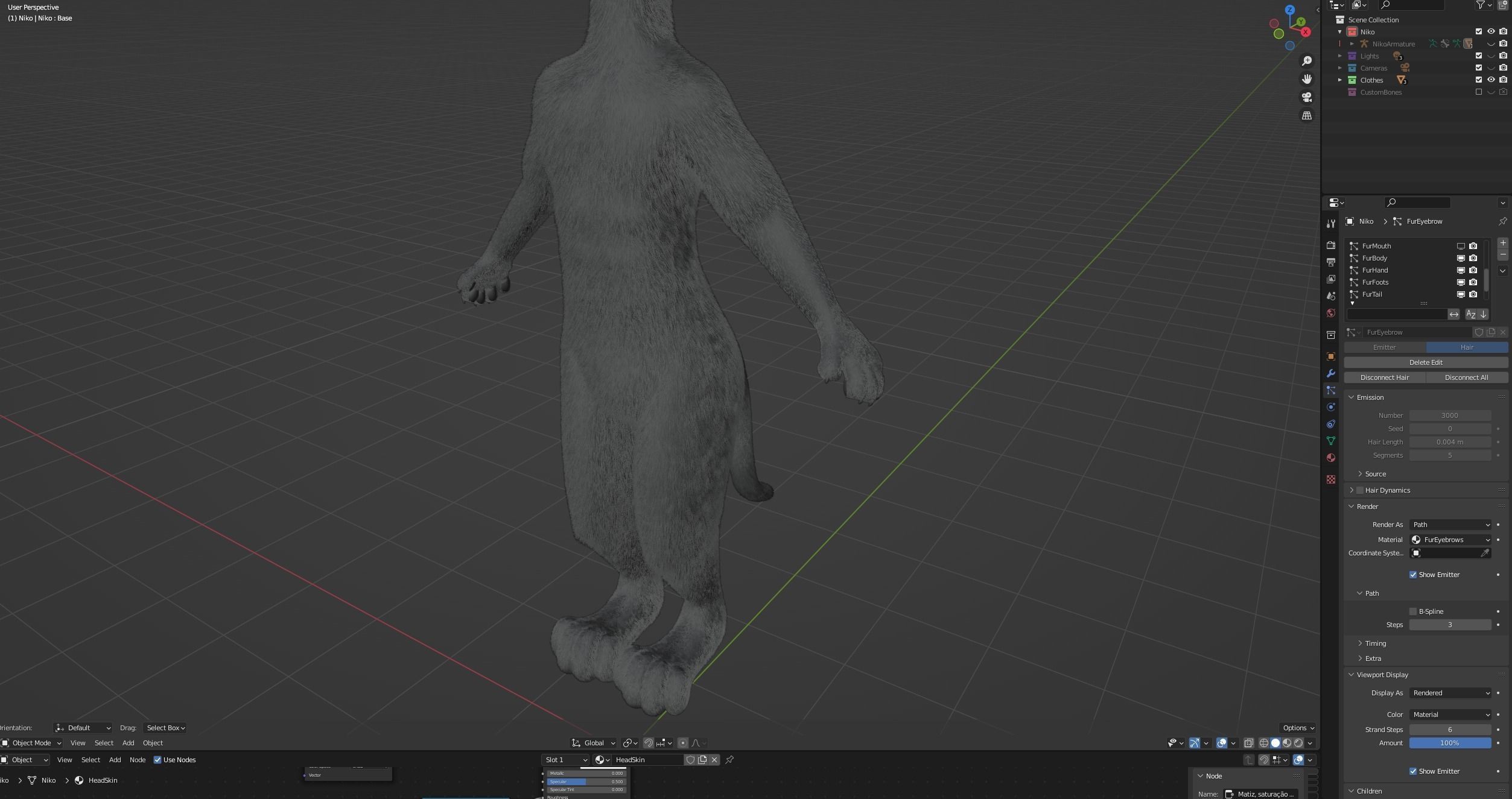Open the Scene properties tab
The image size is (1512, 799).
pos(1330,296)
